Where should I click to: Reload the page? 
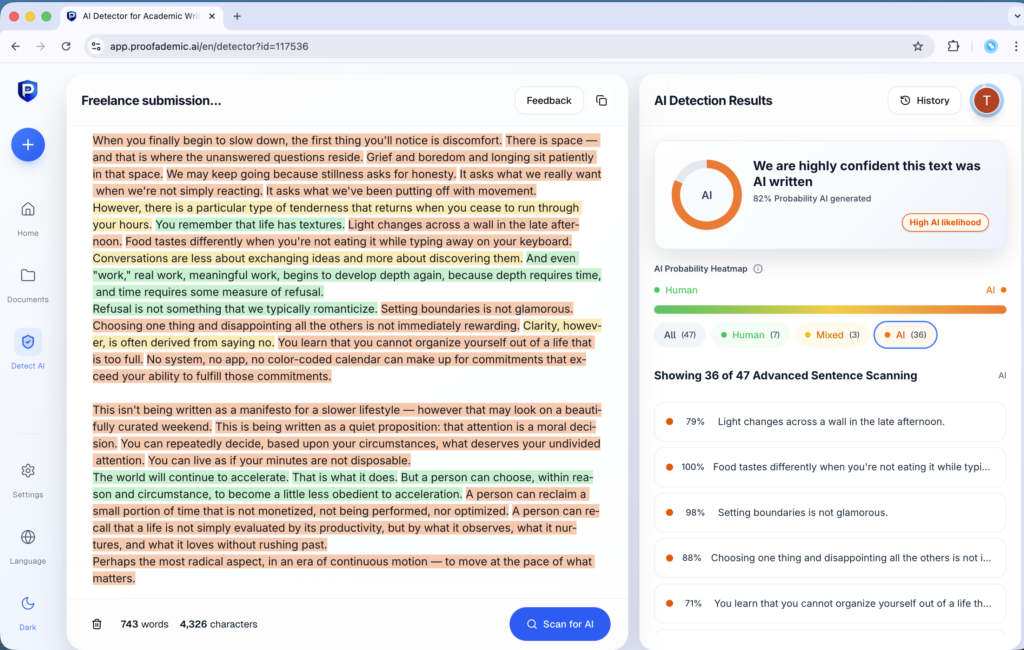click(66, 46)
